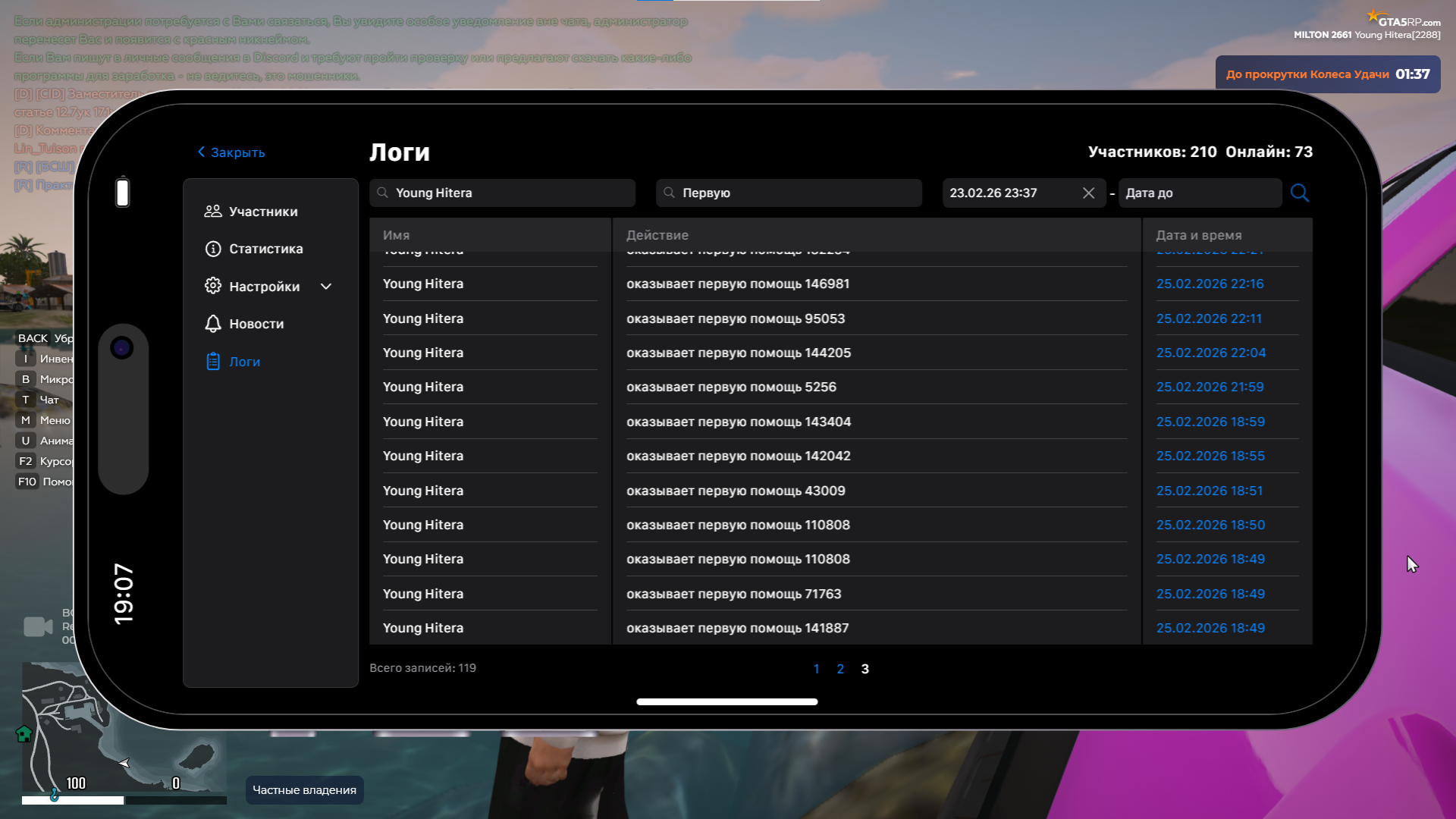The height and width of the screenshot is (819, 1456).
Task: Click the white home indicator bar
Action: pos(726,701)
